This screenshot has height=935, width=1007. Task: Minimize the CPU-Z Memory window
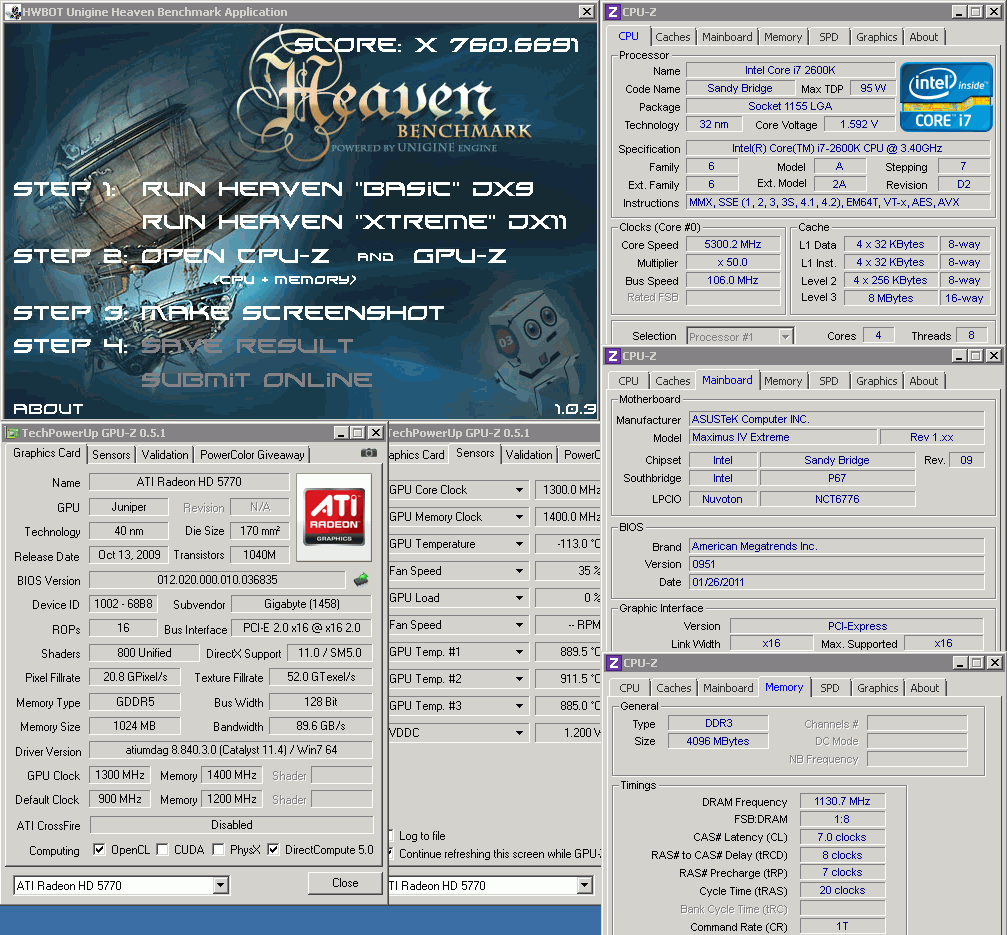pyautogui.click(x=960, y=663)
